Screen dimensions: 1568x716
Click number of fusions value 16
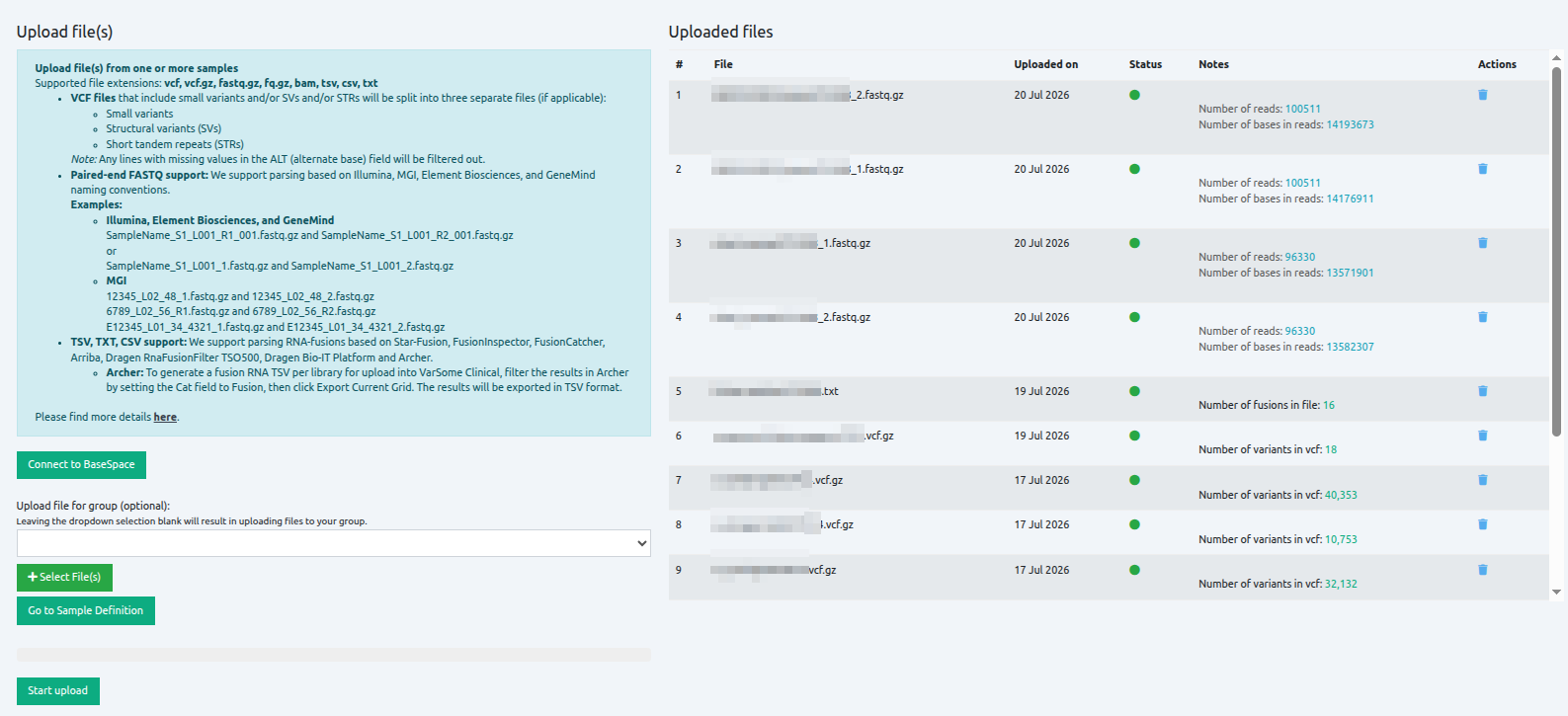pos(1329,406)
